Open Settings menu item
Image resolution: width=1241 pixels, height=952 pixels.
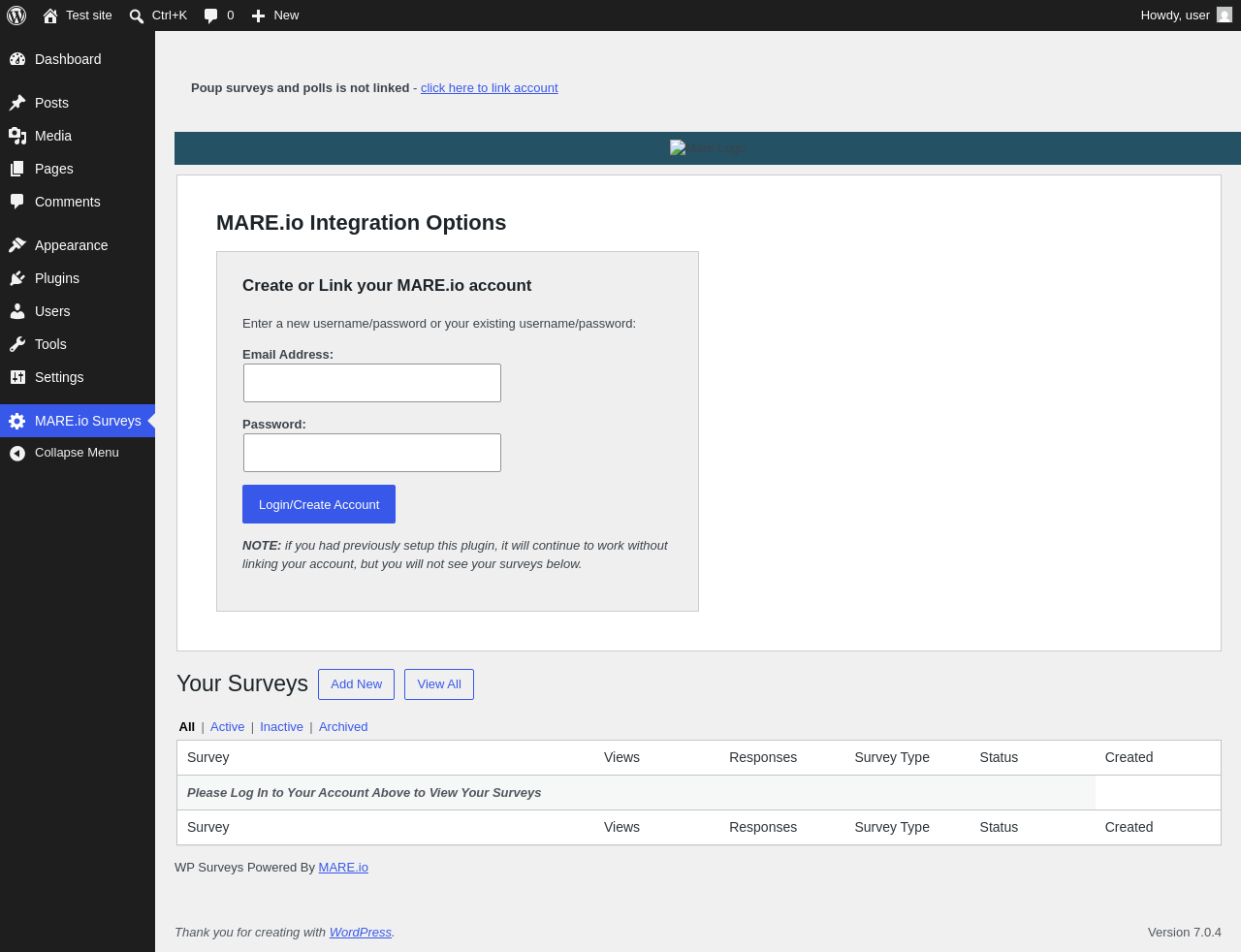(78, 377)
